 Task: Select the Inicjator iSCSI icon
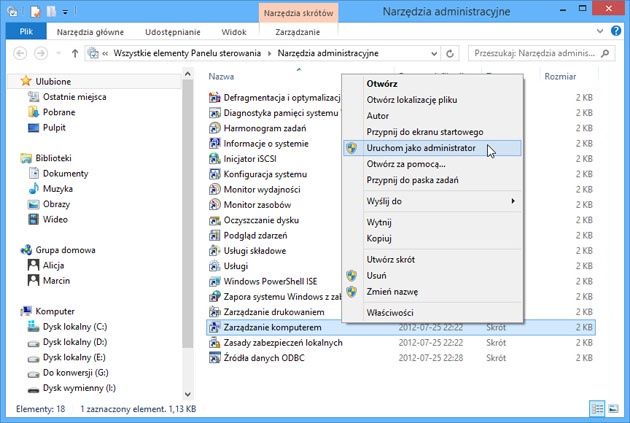(215, 159)
